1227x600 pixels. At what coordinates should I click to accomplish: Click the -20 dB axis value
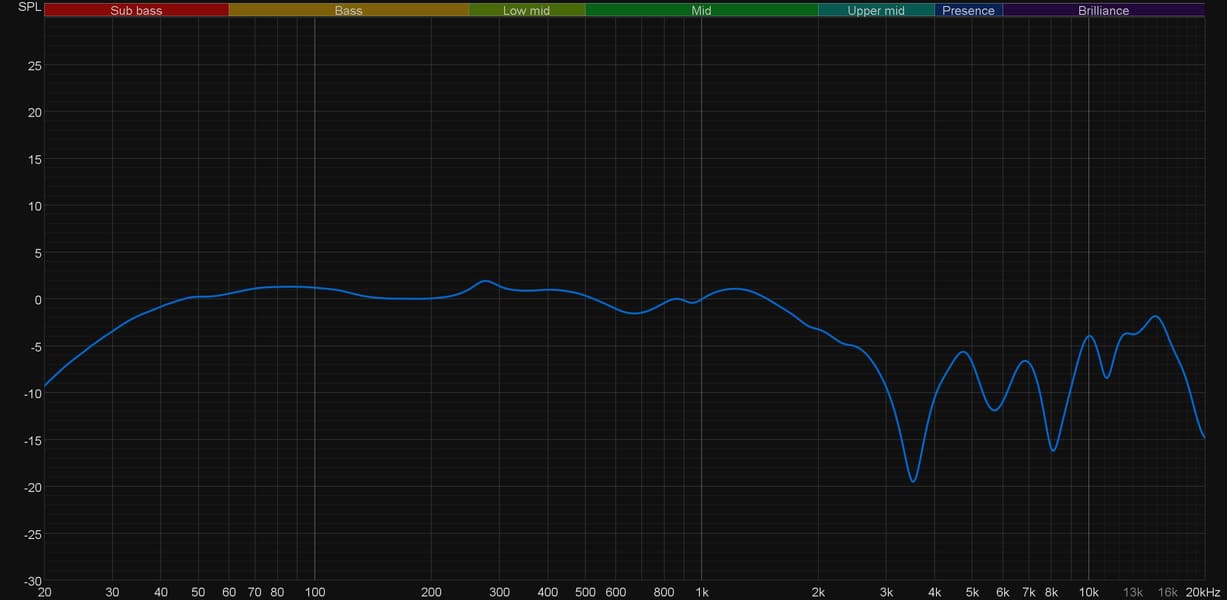33,488
